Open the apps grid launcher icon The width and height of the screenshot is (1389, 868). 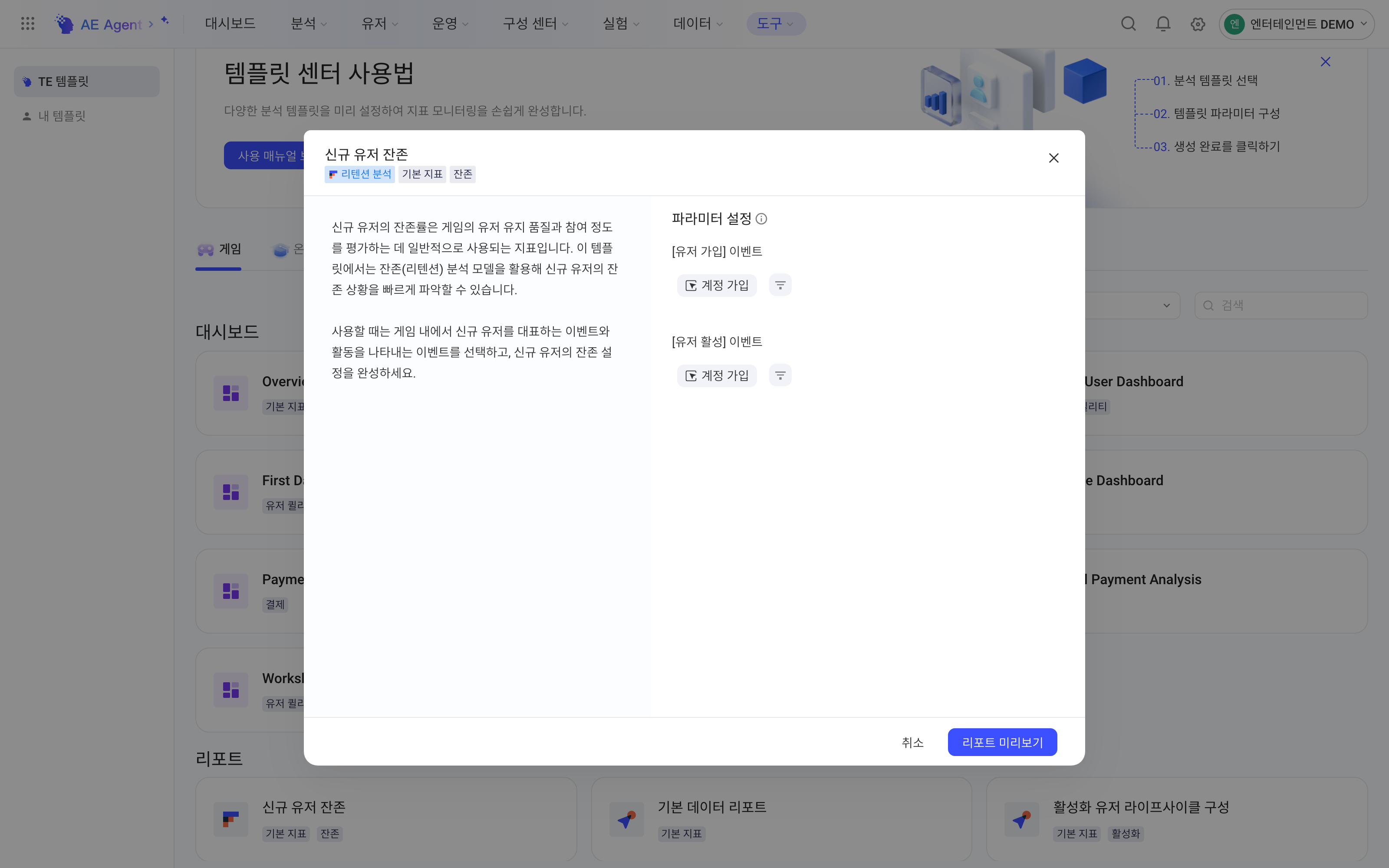[x=27, y=23]
